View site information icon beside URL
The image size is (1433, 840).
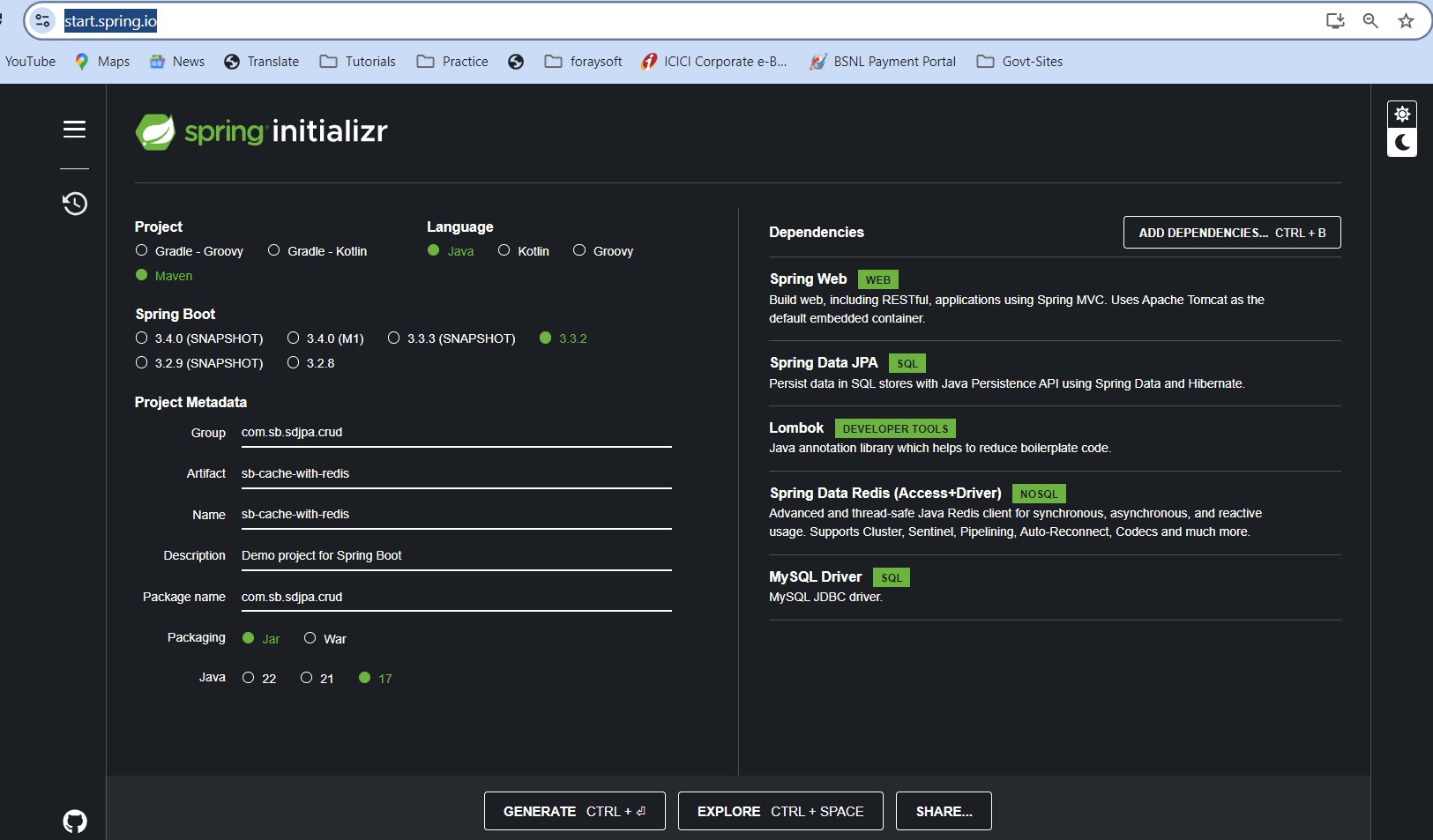pos(42,21)
